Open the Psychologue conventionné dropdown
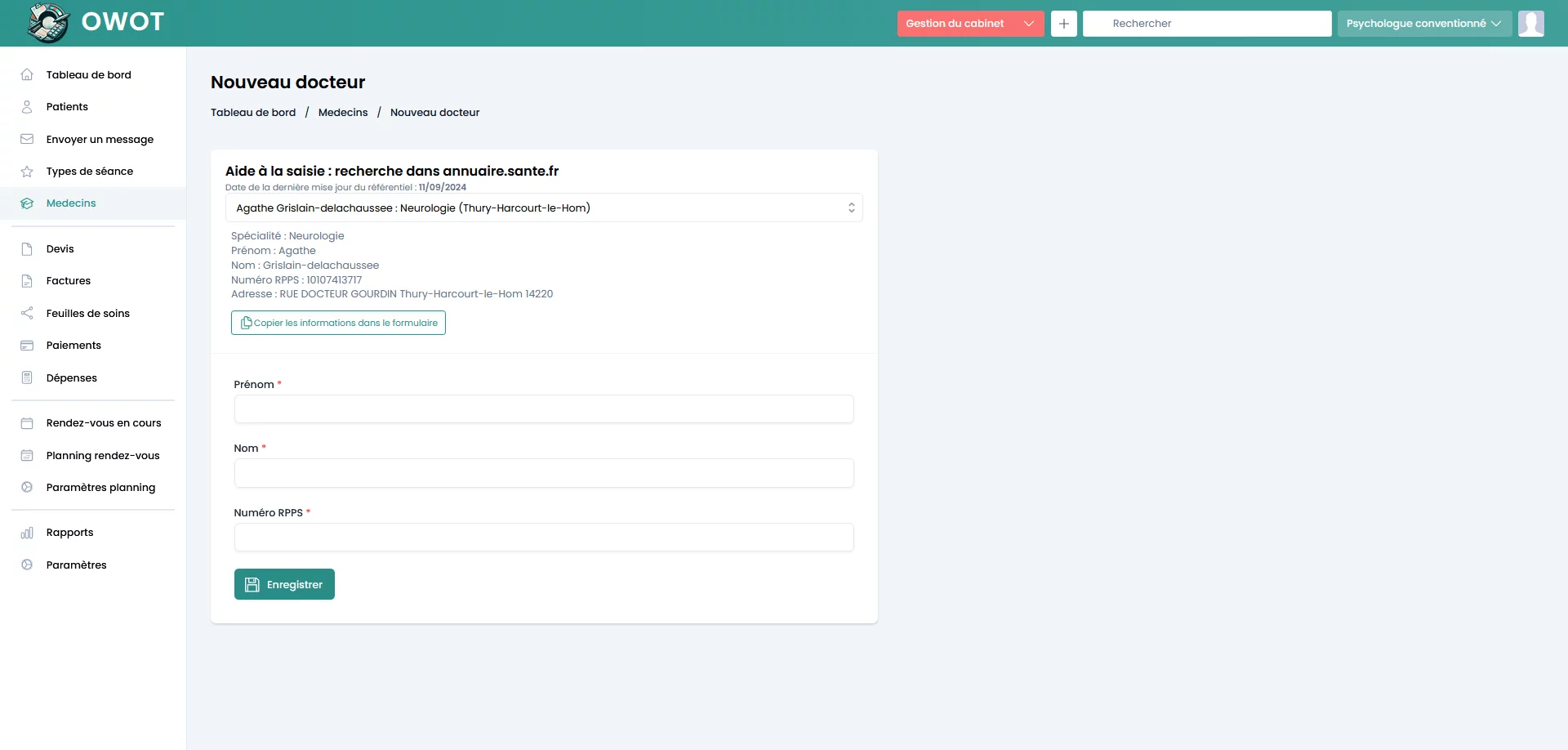Screen dimensions: 1568x750 [1424, 24]
